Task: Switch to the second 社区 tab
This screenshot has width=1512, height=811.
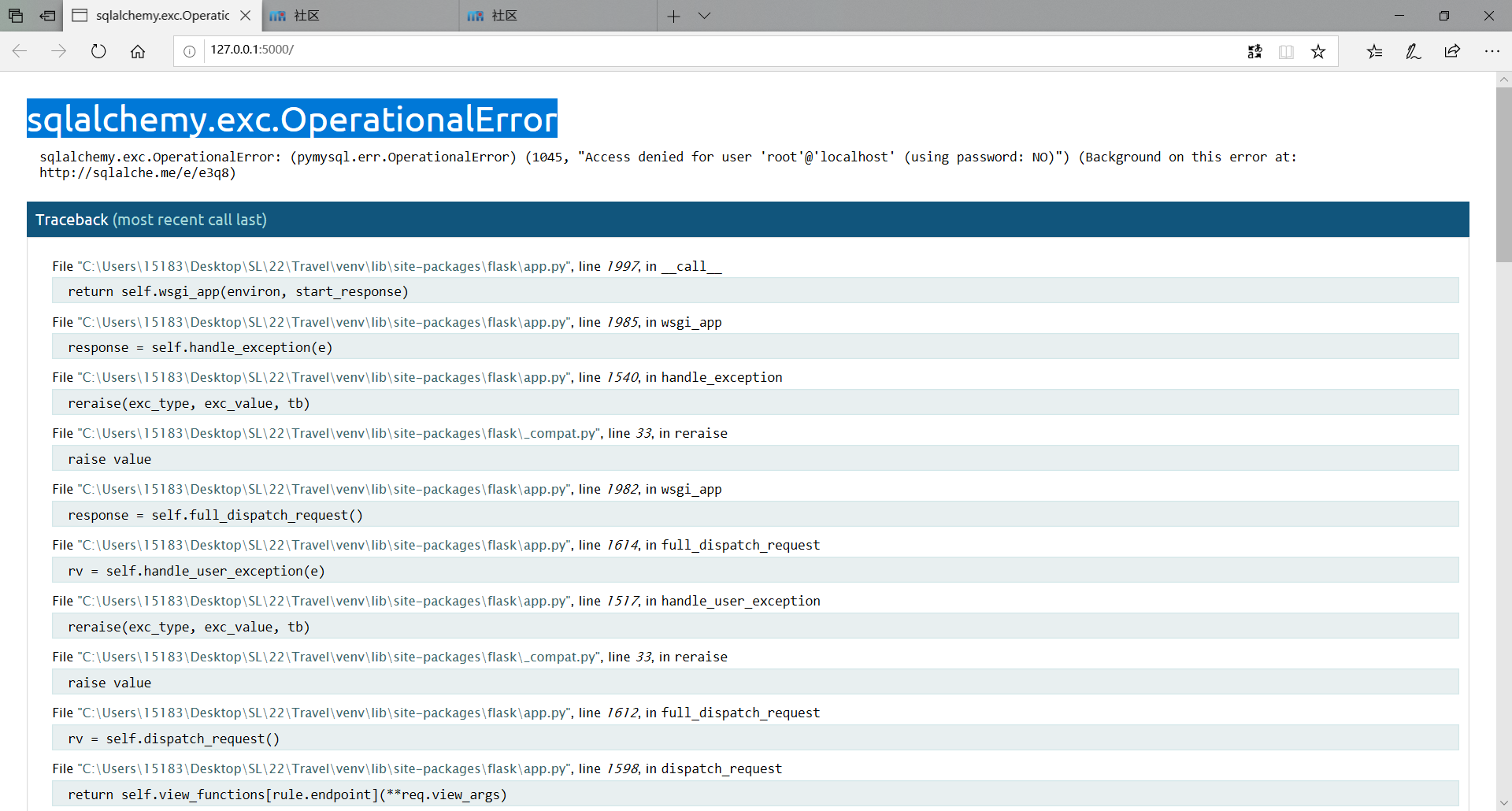Action: [x=558, y=16]
